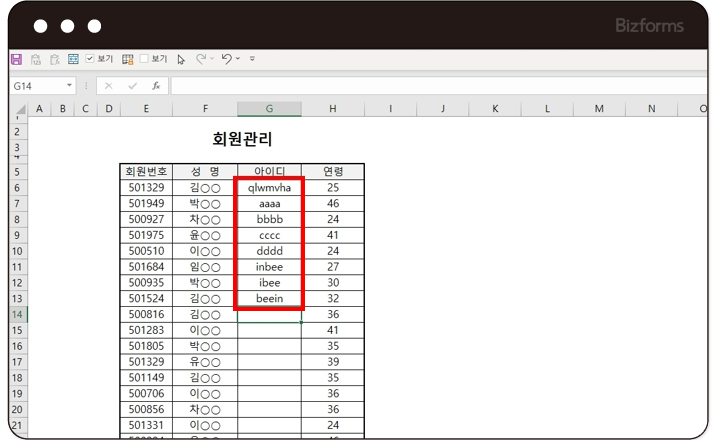715x440 pixels.
Task: Click the Insert Function fx icon
Action: pyautogui.click(x=156, y=86)
